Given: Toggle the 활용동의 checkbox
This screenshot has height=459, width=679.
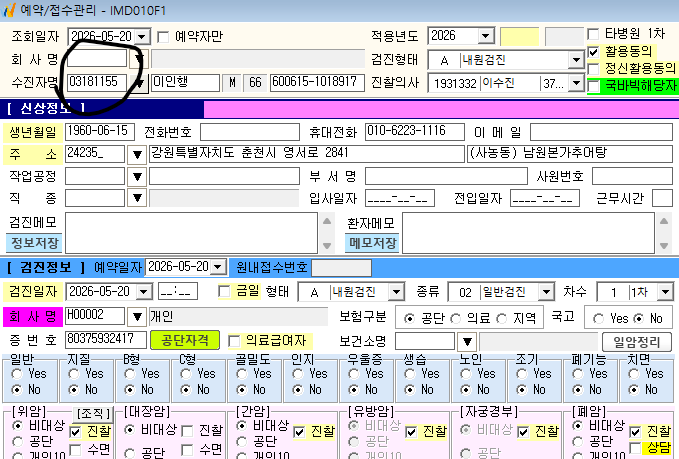Looking at the screenshot, I should coord(593,52).
